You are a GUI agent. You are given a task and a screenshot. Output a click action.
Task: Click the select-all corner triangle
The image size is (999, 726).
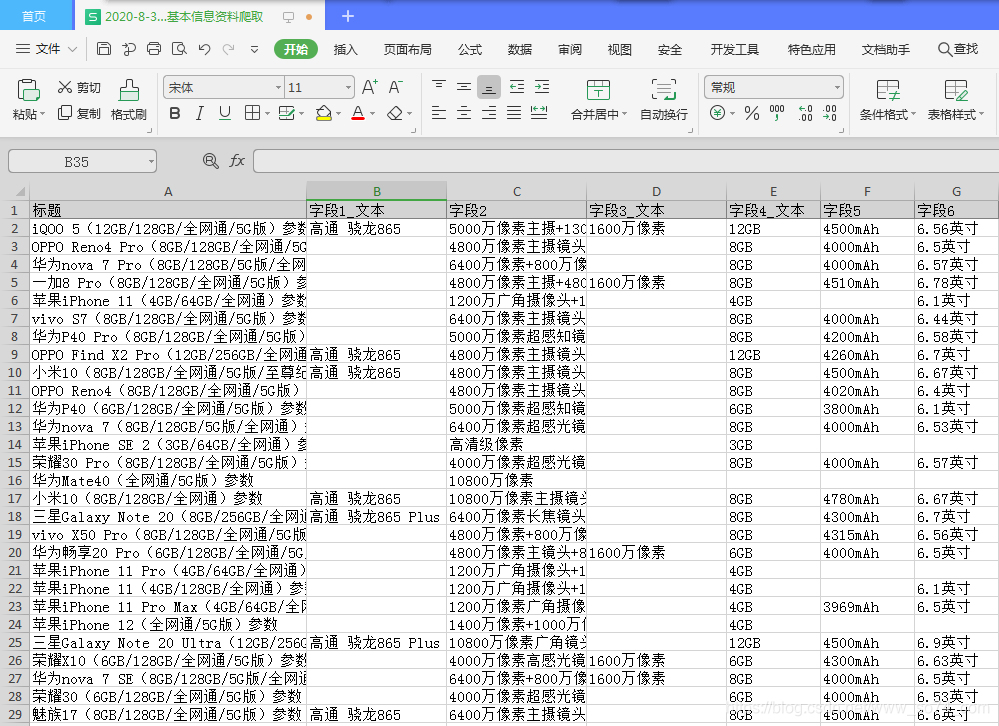(20, 191)
